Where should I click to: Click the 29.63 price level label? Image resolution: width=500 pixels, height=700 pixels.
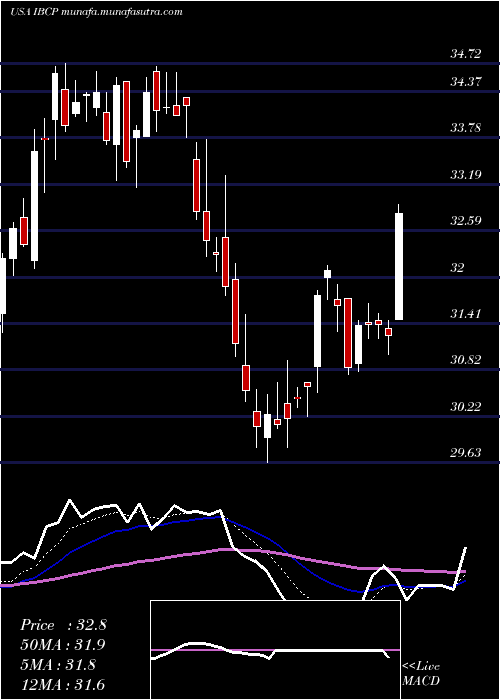[466, 453]
